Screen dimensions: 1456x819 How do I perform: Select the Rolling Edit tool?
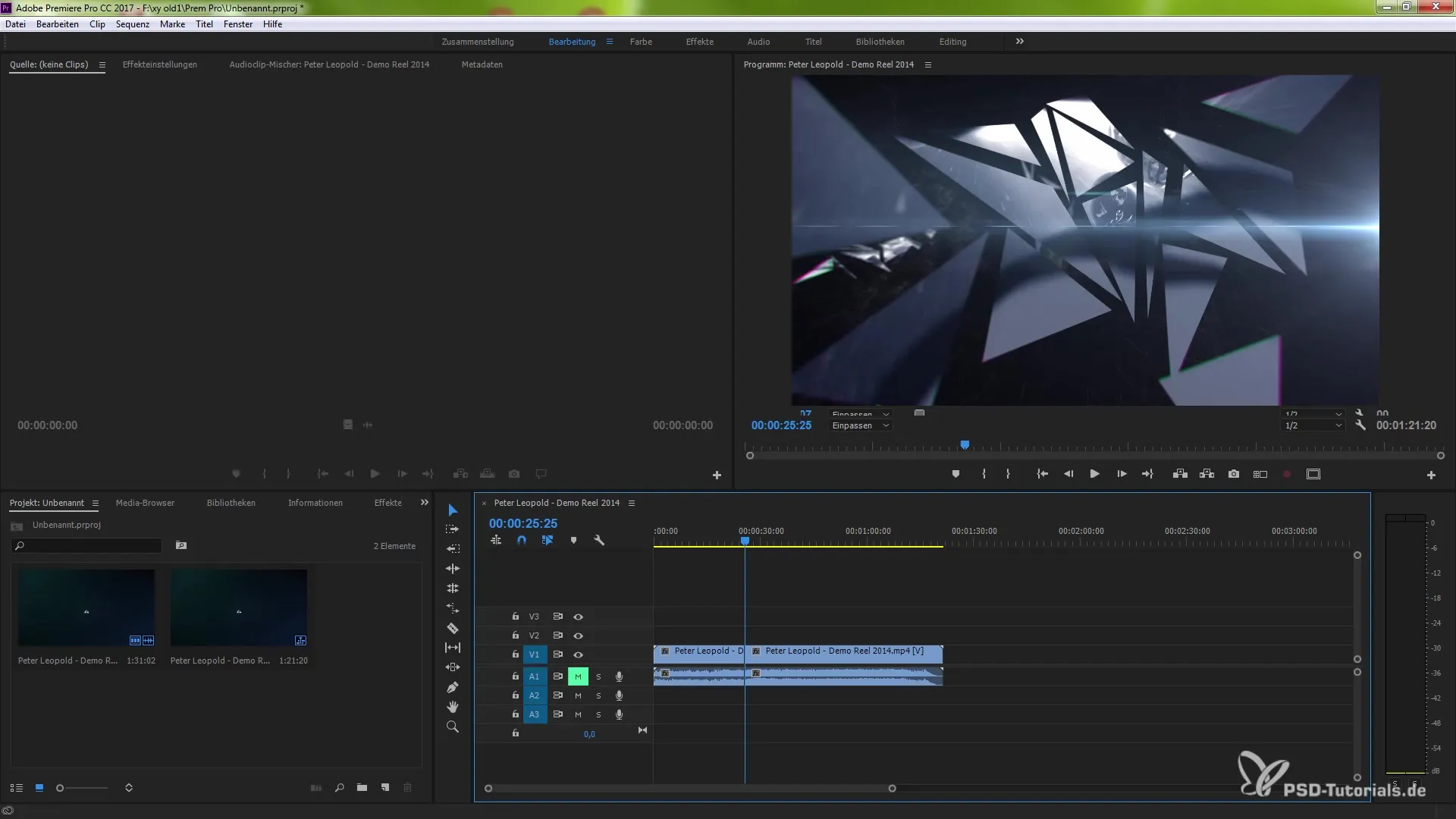click(x=453, y=588)
